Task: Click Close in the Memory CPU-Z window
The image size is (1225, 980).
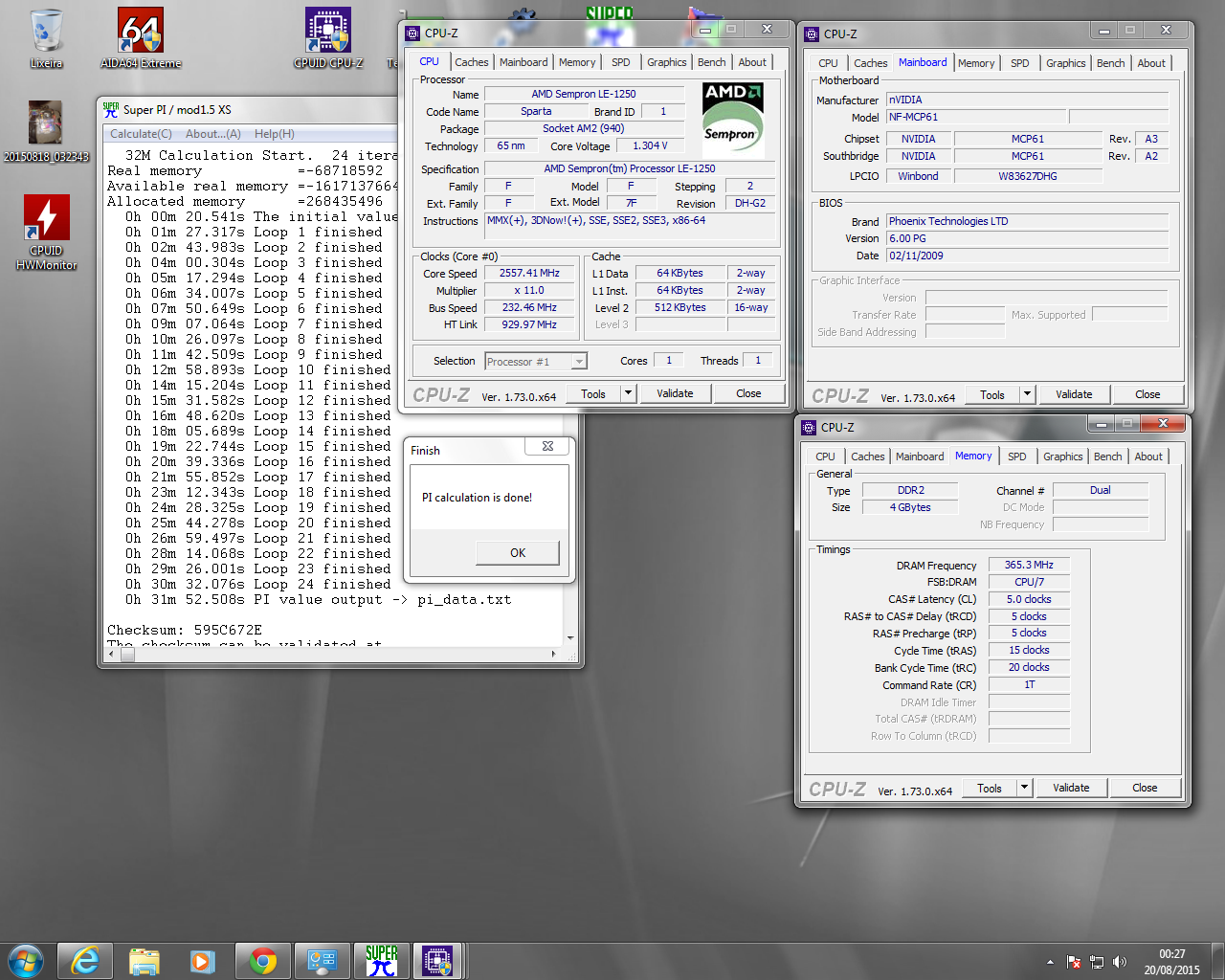Action: (x=1145, y=788)
